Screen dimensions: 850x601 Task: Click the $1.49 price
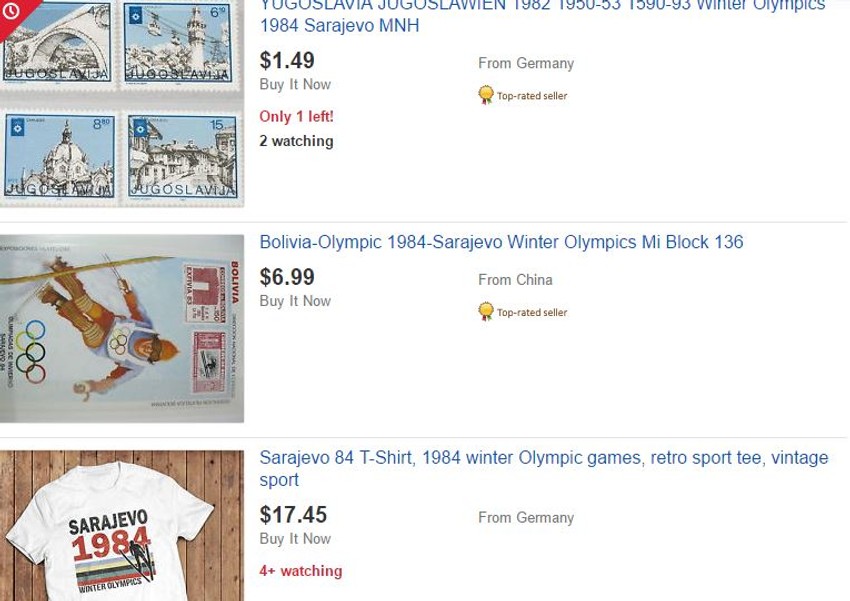287,61
